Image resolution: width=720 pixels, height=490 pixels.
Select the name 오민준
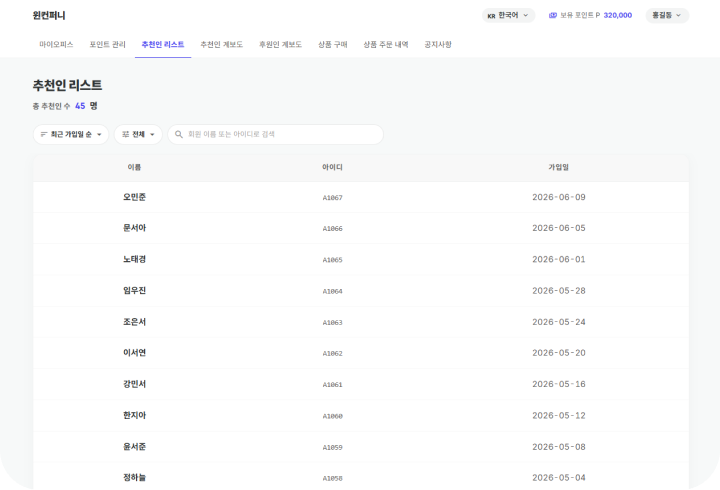[134, 197]
